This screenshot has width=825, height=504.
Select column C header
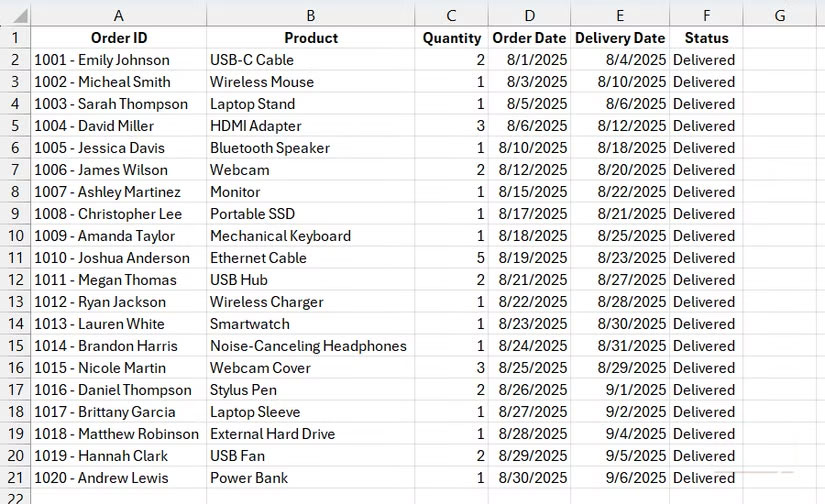(x=452, y=15)
